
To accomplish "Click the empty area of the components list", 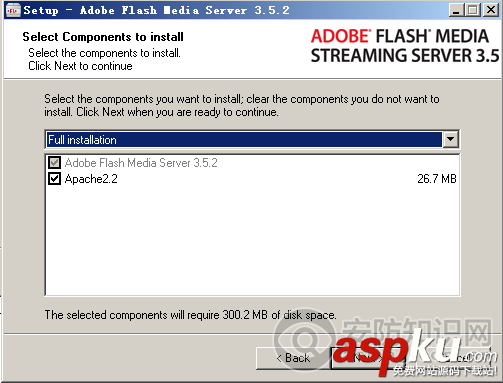I will 252,240.
